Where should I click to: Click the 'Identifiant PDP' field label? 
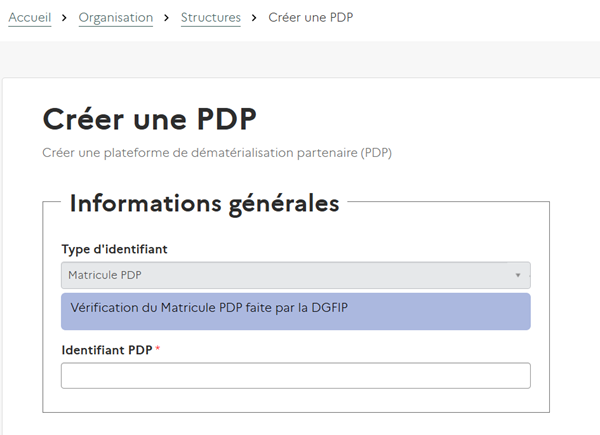107,350
